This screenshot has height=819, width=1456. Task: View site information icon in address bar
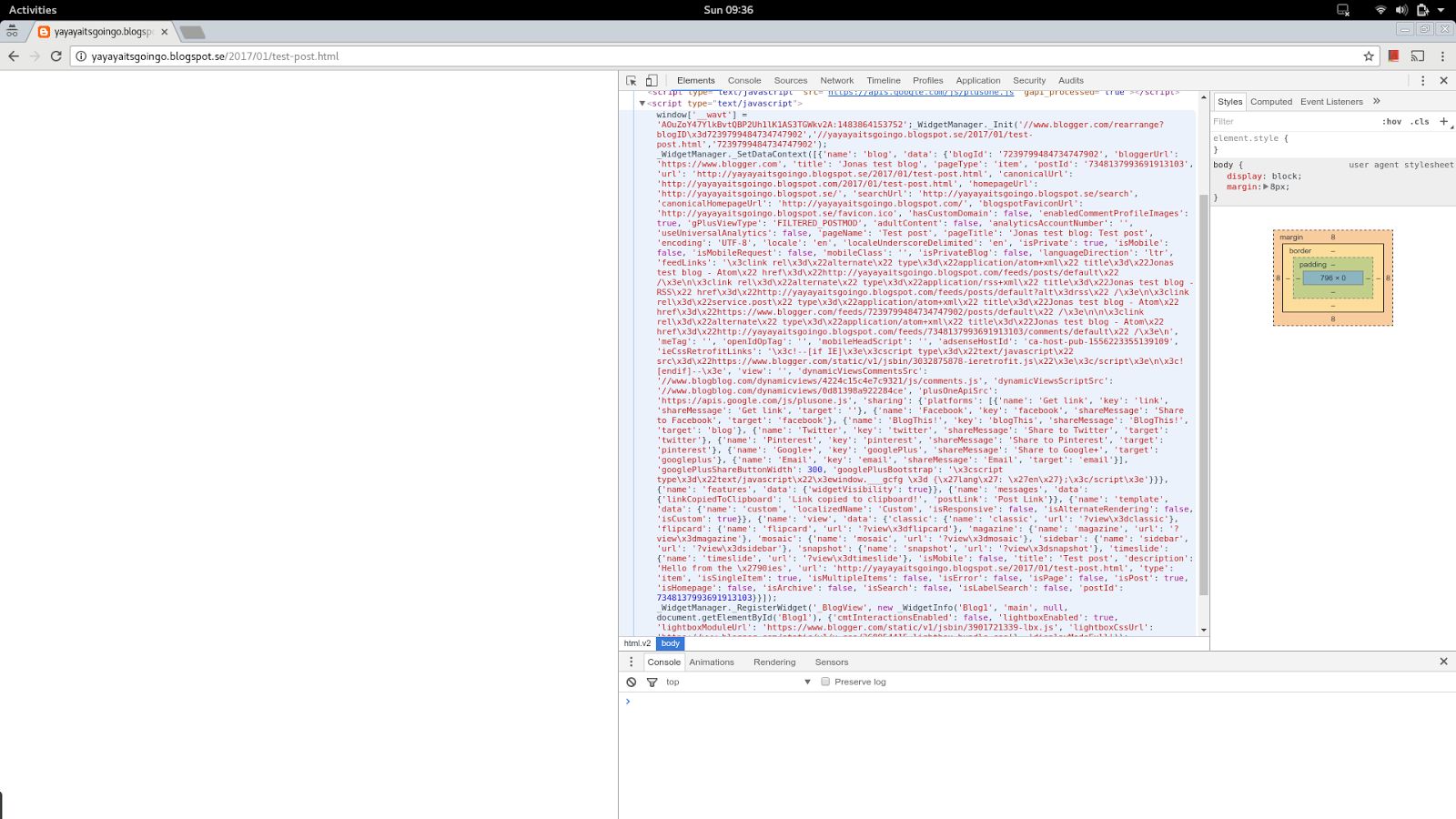click(x=81, y=56)
